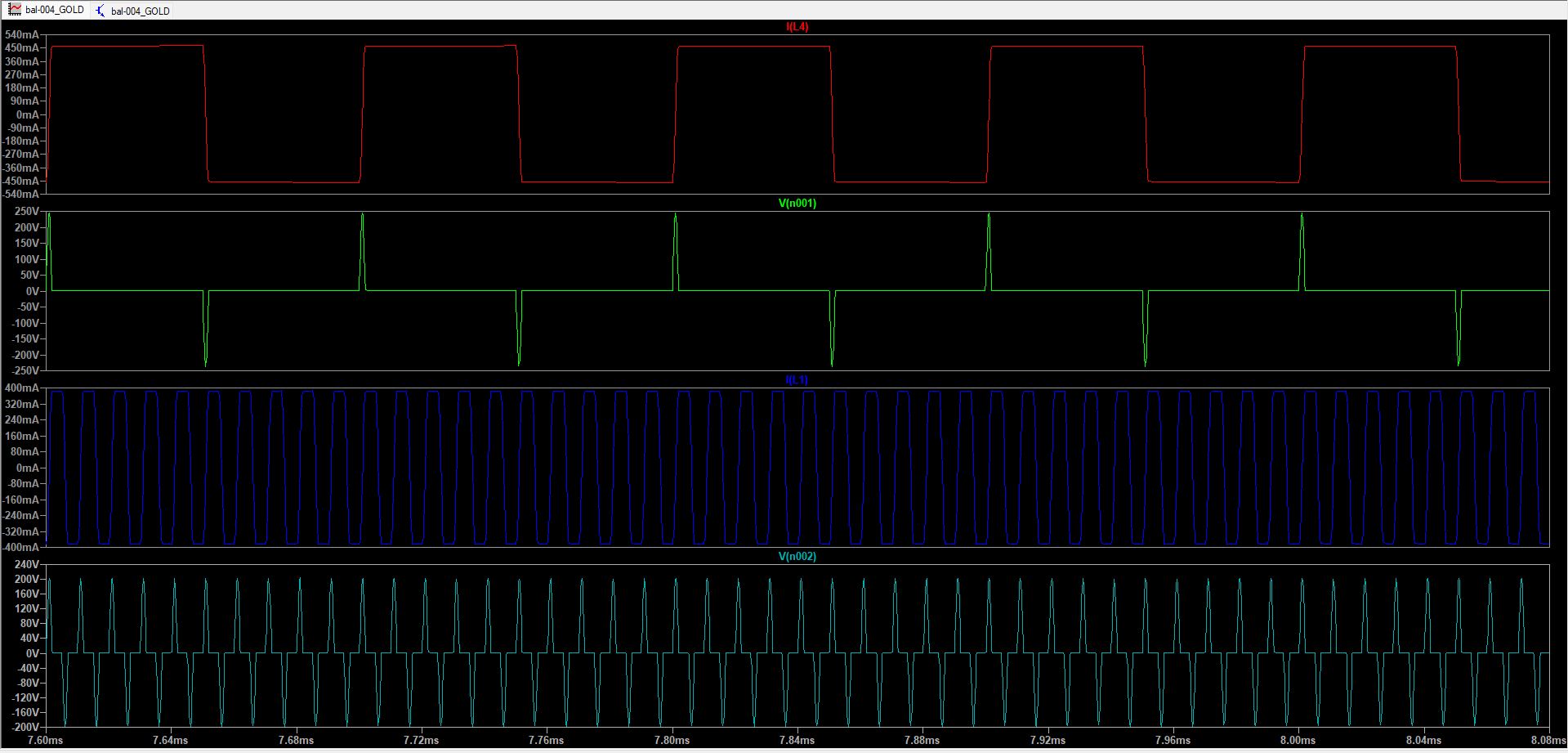Open the schematic bal-004_GOLD tab
This screenshot has height=753, width=1568.
pos(140,11)
